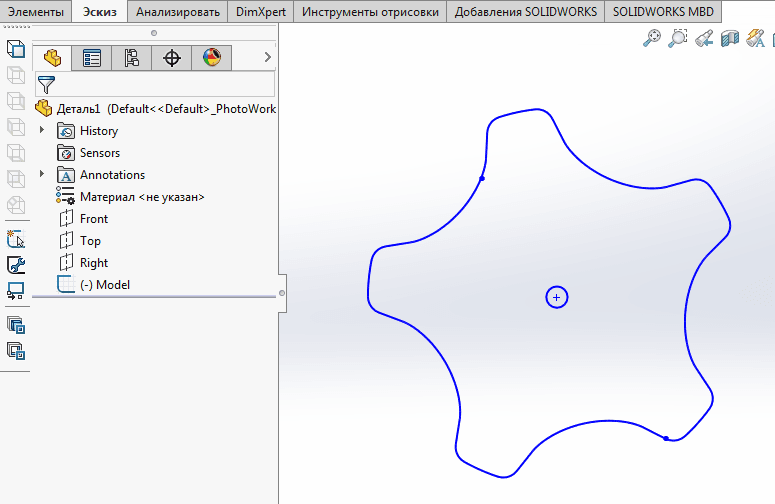775x504 pixels.
Task: Select the (-) Model sketch item
Action: click(x=104, y=285)
